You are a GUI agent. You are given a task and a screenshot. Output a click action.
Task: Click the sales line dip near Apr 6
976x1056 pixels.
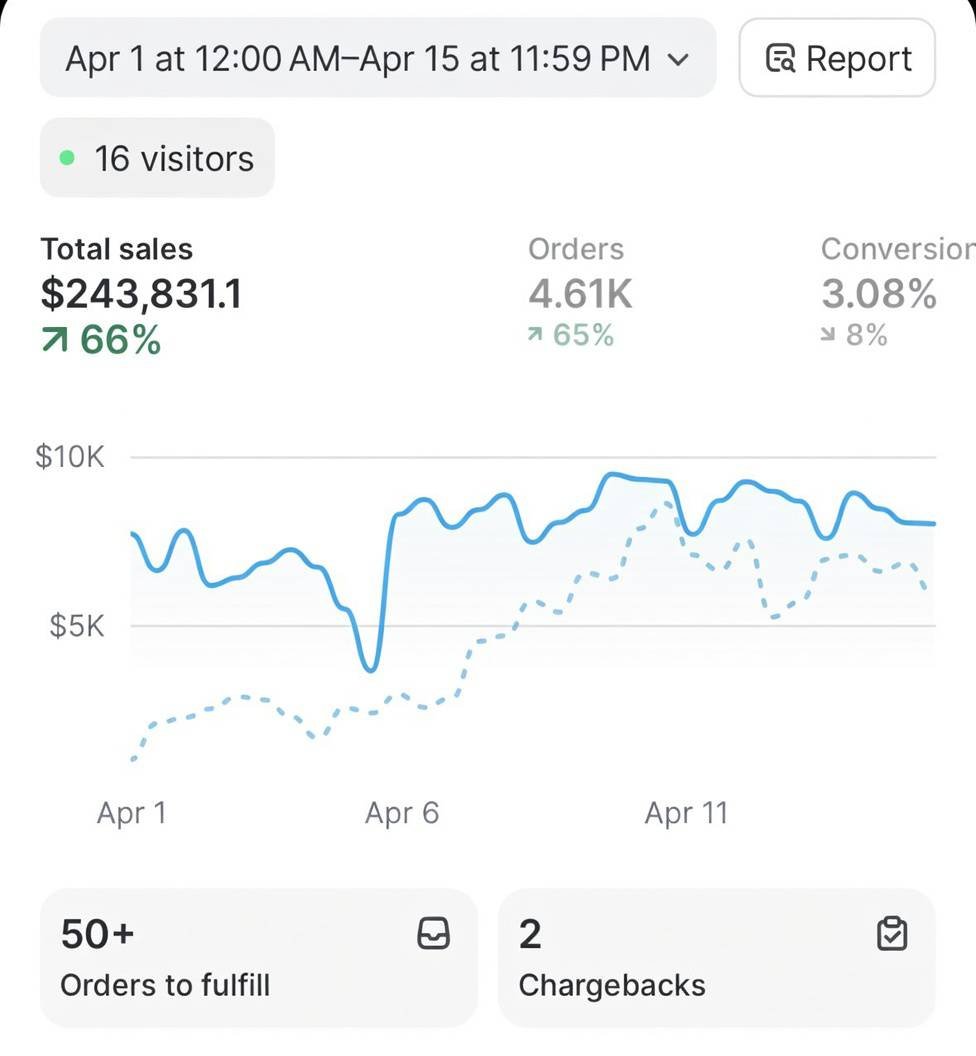pos(370,668)
